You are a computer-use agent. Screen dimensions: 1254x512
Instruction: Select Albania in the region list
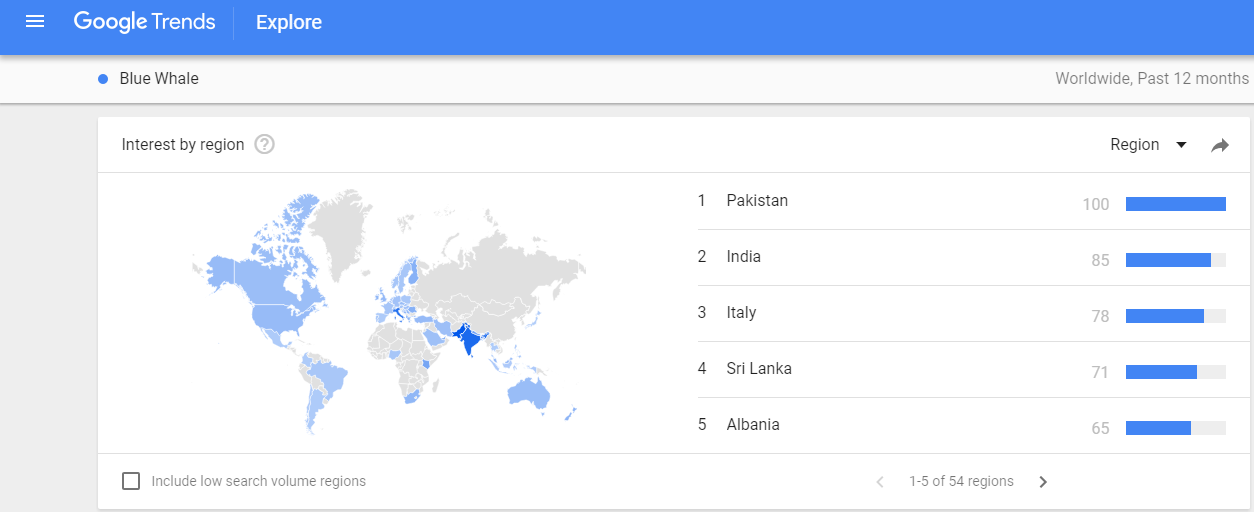753,425
